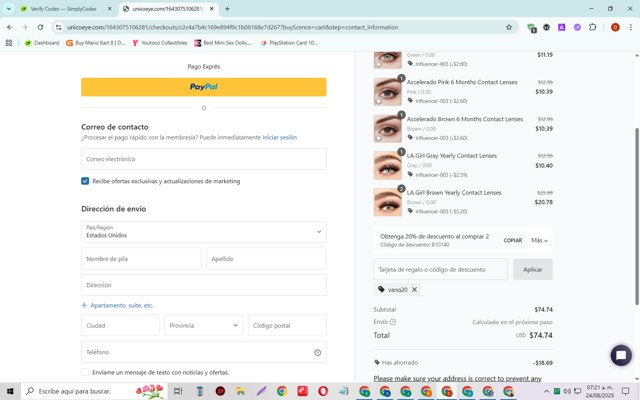Open the País/Región dropdown

pyautogui.click(x=203, y=232)
